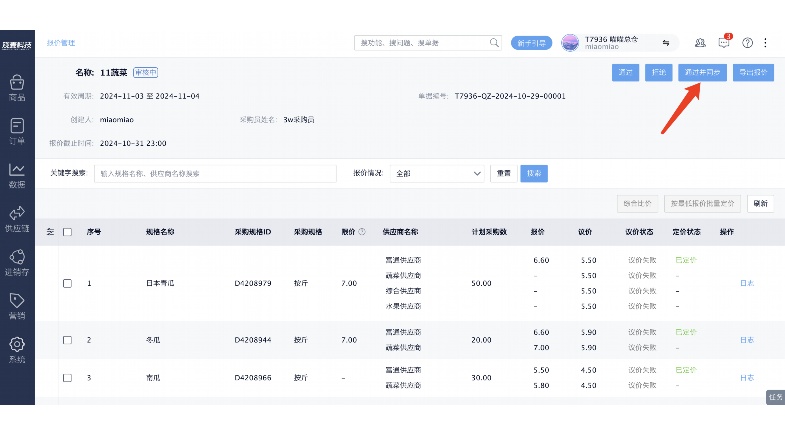Click the magnifier icon in top search box
This screenshot has height=435, width=785.
pyautogui.click(x=494, y=43)
